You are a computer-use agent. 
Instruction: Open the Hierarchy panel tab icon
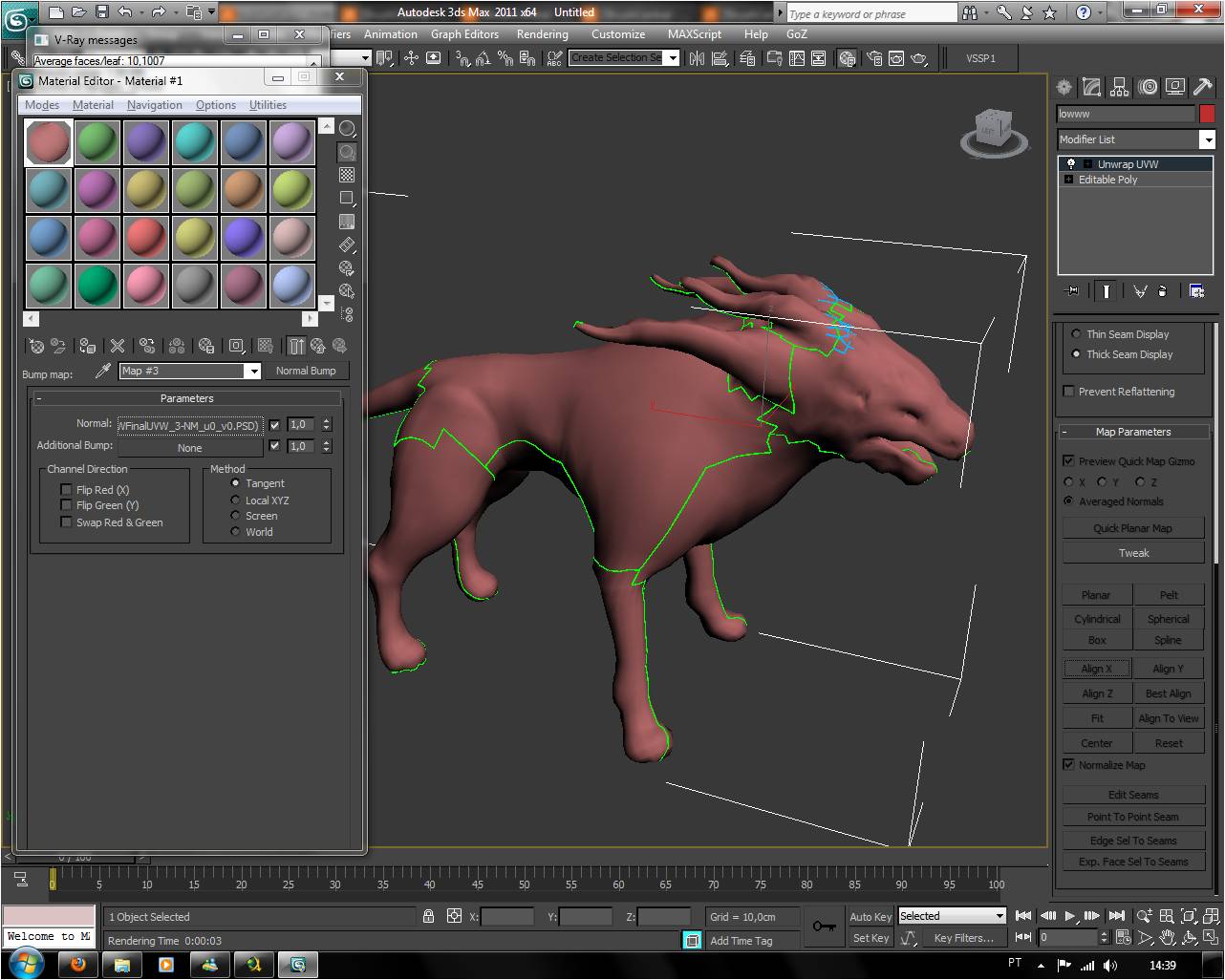pyautogui.click(x=1119, y=88)
